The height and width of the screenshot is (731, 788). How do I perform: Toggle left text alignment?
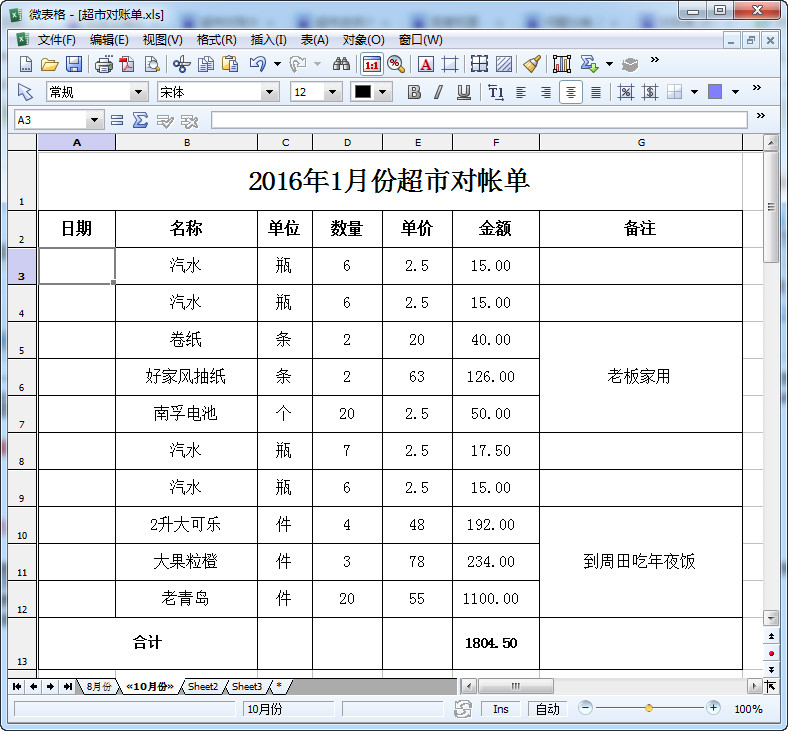click(x=521, y=92)
